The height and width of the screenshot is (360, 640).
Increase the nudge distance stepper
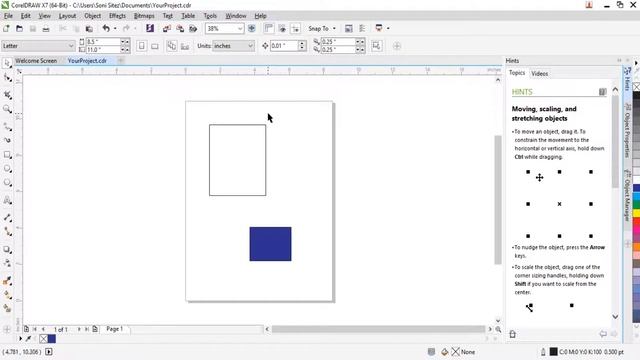click(302, 43)
